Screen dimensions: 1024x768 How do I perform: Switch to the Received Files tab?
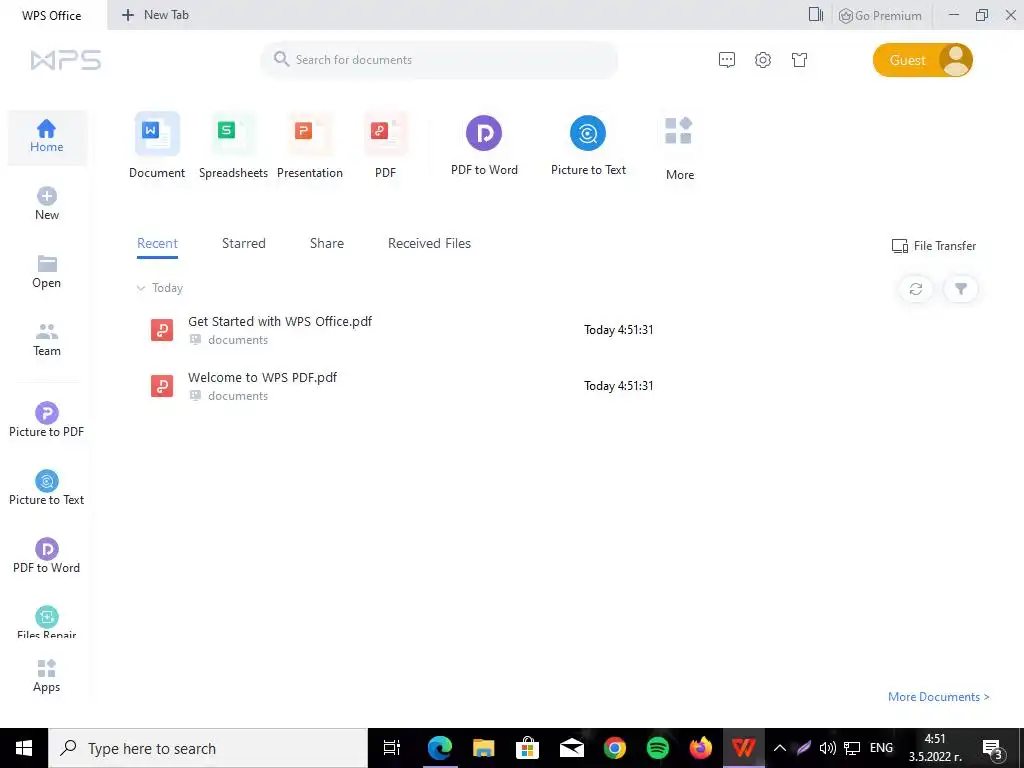[429, 243]
